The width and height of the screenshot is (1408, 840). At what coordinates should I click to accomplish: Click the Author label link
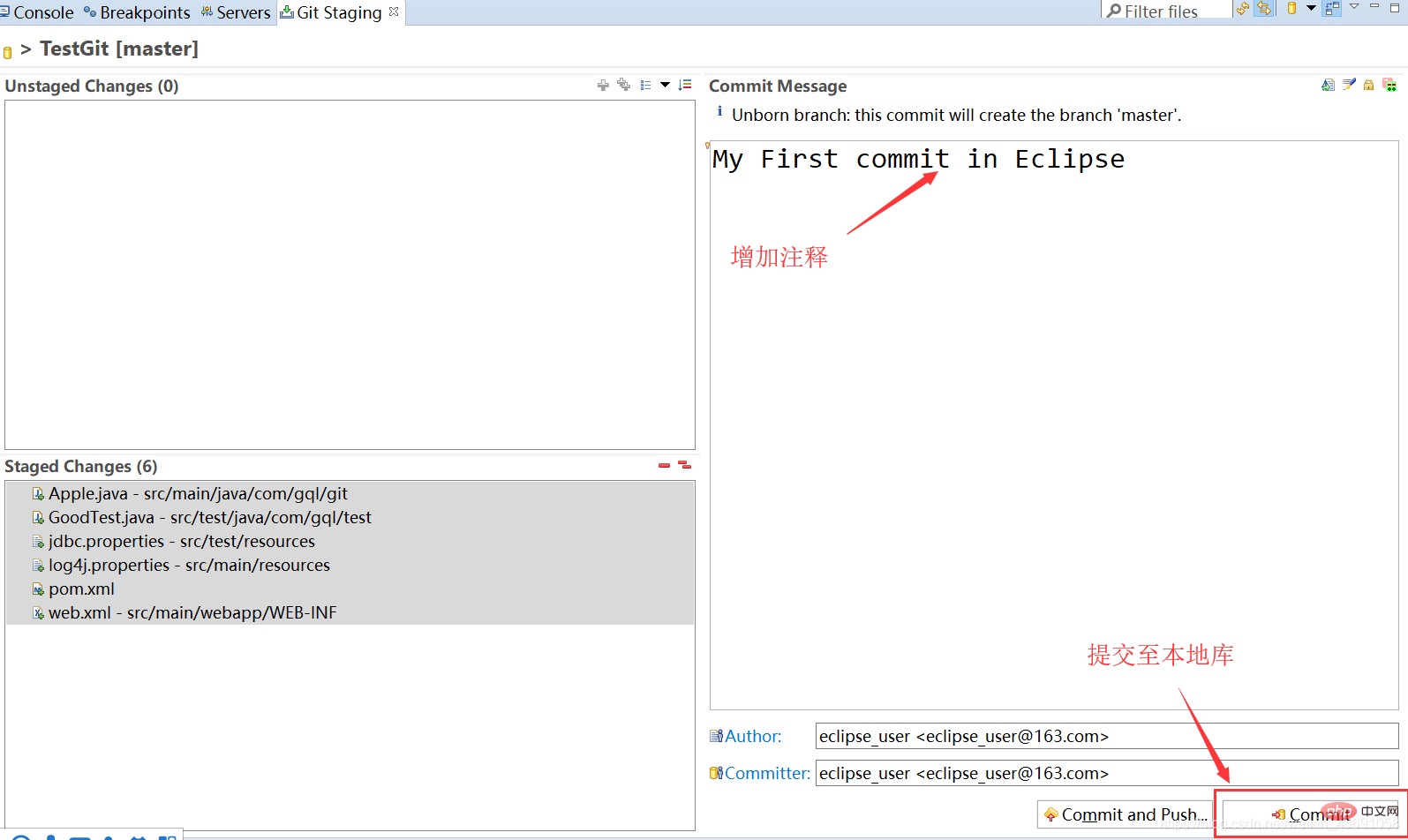(753, 736)
